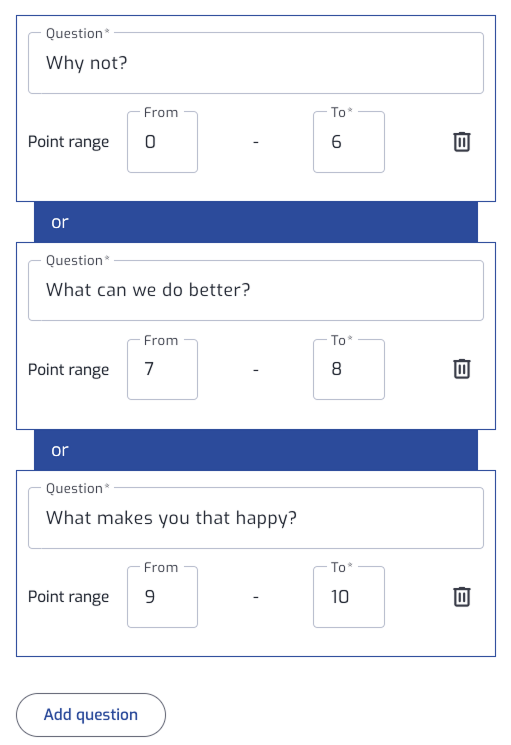Focus the "What can we do better?" field
Viewport: 511px width, 745px height.
point(256,290)
